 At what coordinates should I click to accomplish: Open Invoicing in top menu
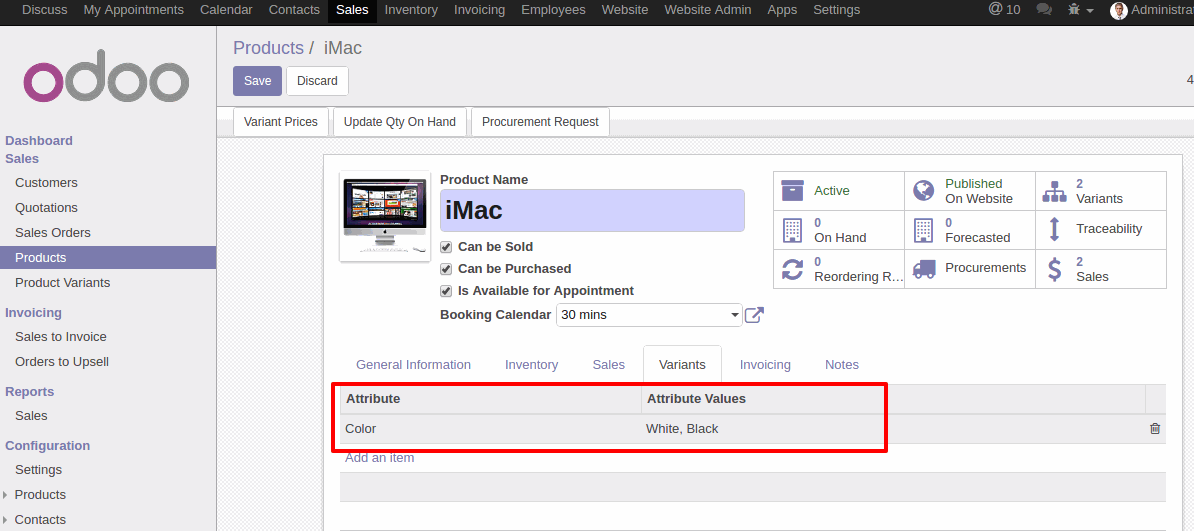point(480,10)
